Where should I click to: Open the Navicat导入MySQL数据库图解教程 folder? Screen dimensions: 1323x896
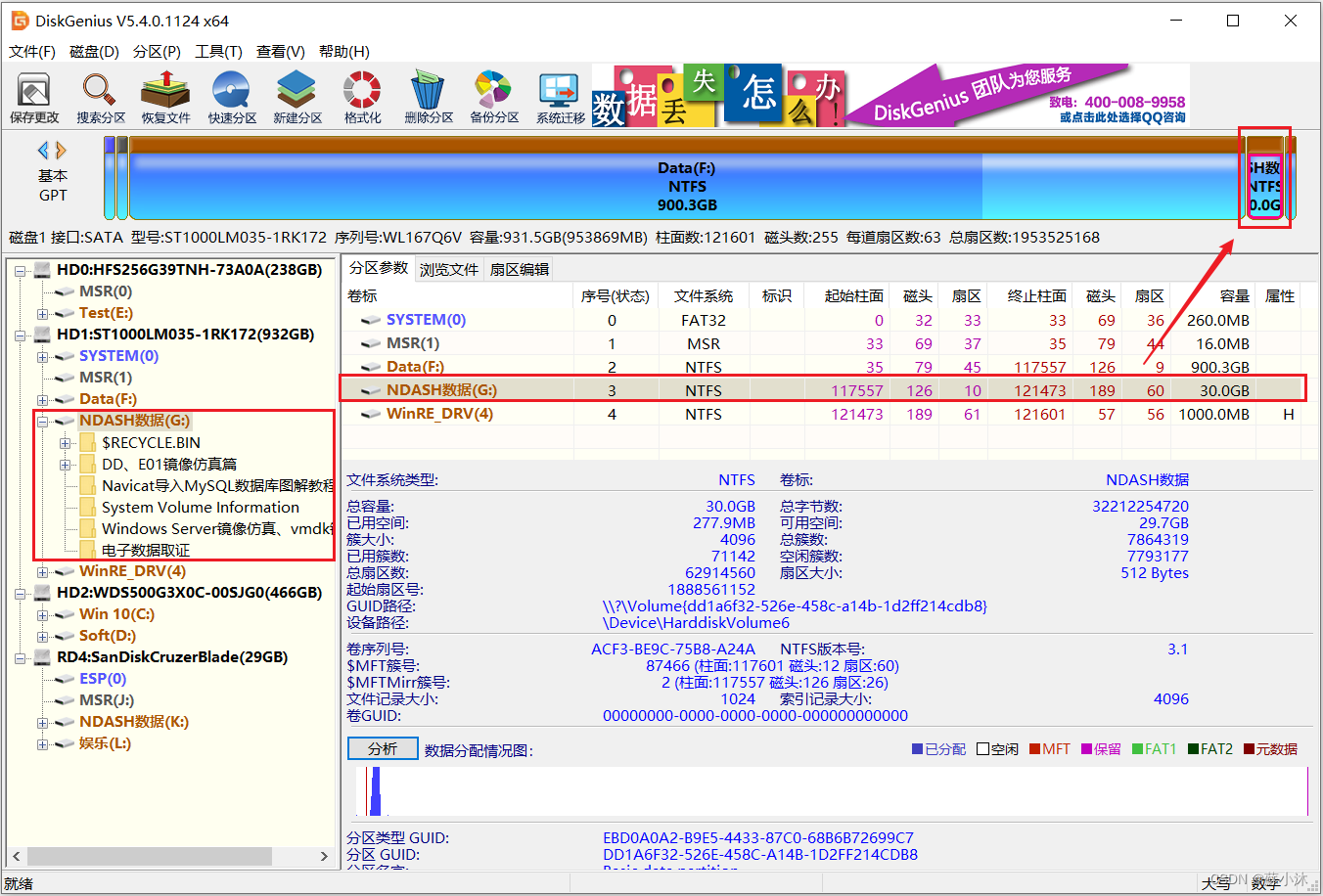(x=217, y=485)
